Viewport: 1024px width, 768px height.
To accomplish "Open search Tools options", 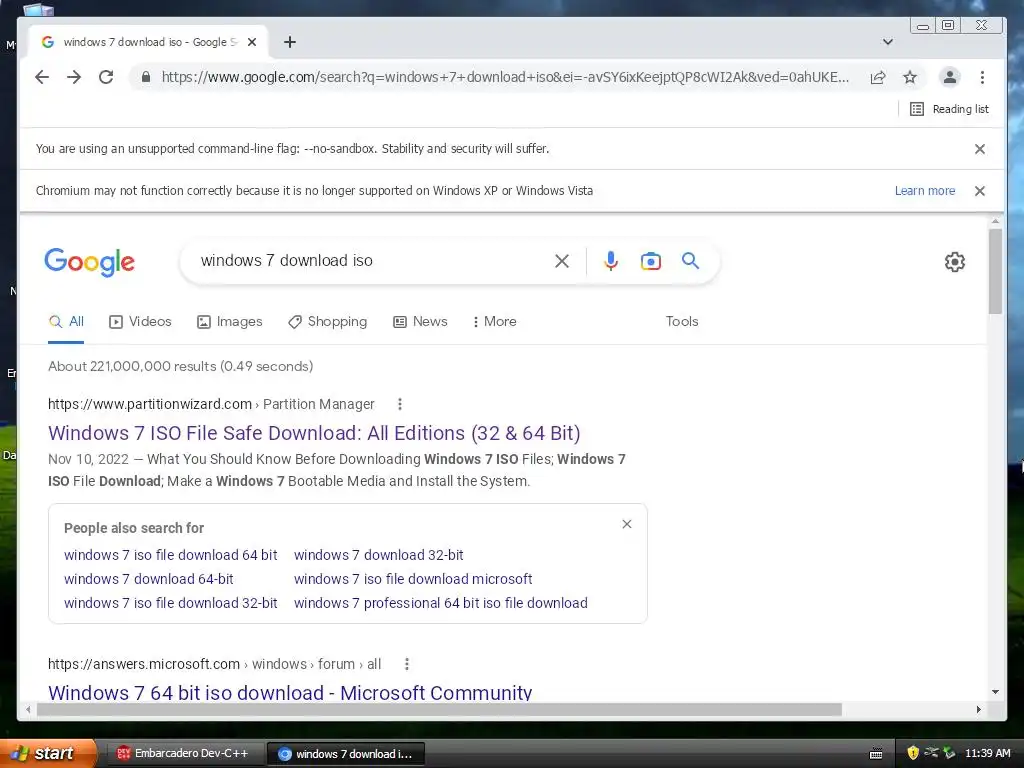I will pyautogui.click(x=682, y=321).
